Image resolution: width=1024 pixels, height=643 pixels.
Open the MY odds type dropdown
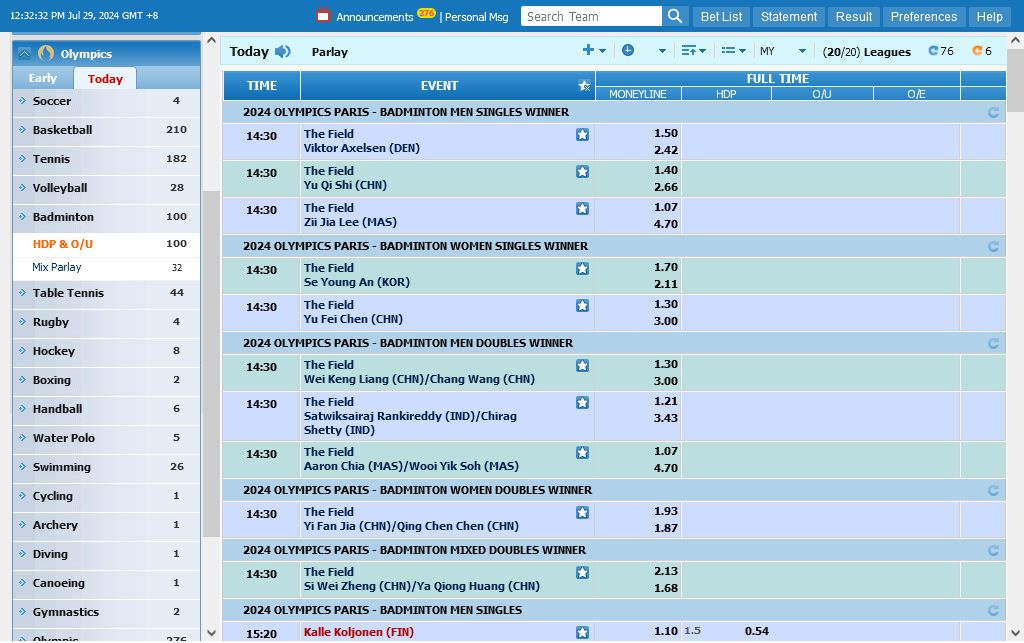click(783, 51)
